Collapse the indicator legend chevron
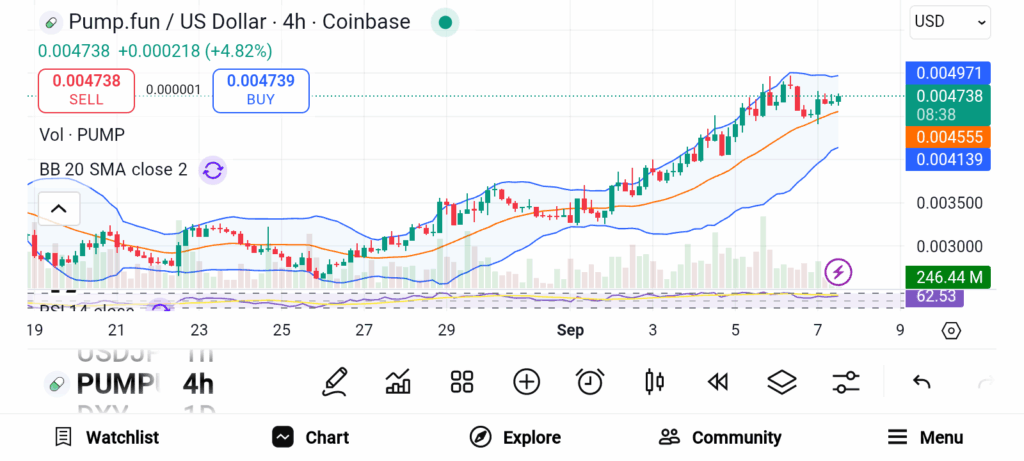Image resolution: width=1024 pixels, height=461 pixels. tap(59, 208)
